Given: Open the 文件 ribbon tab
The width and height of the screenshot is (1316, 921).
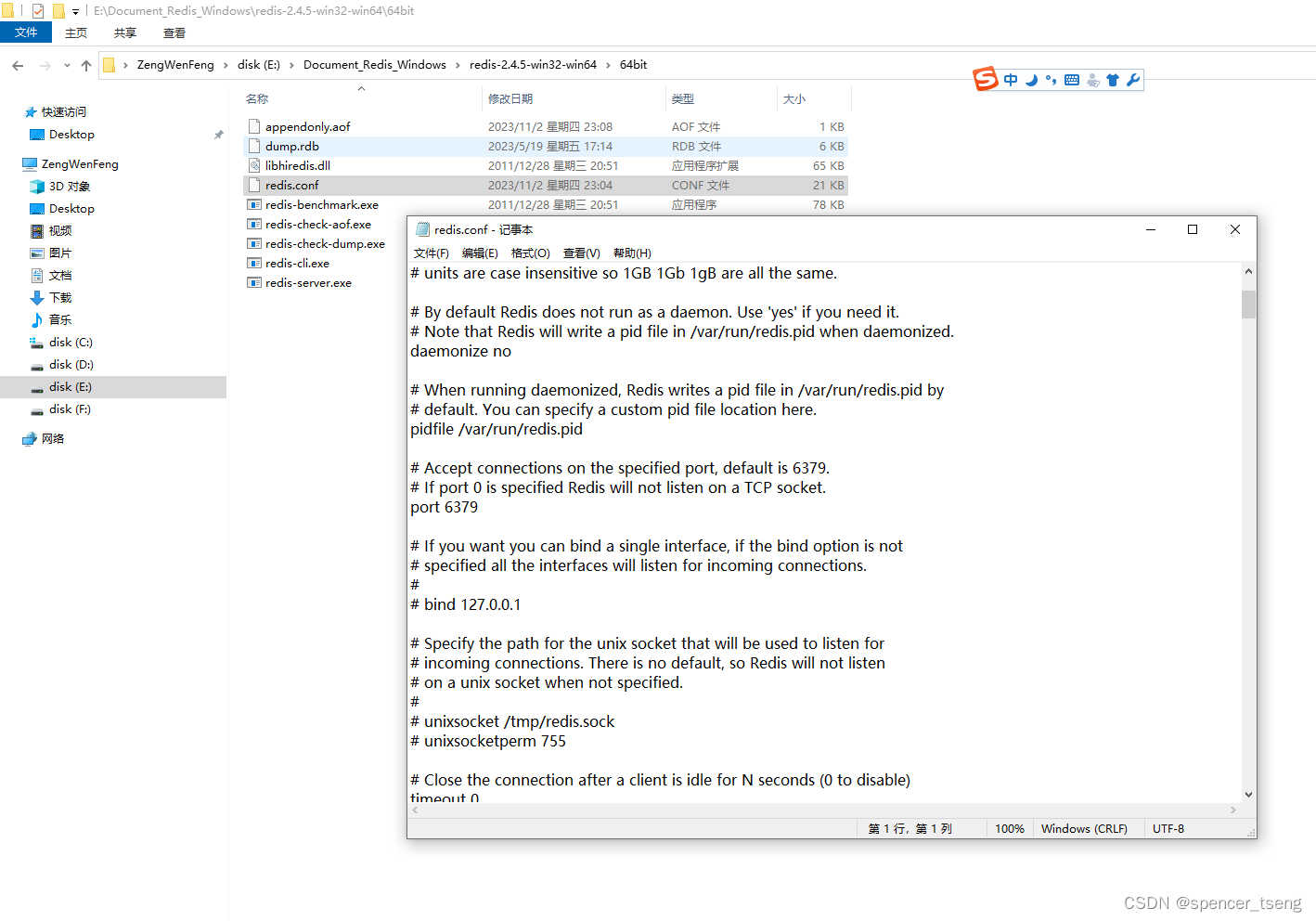Looking at the screenshot, I should pyautogui.click(x=26, y=32).
